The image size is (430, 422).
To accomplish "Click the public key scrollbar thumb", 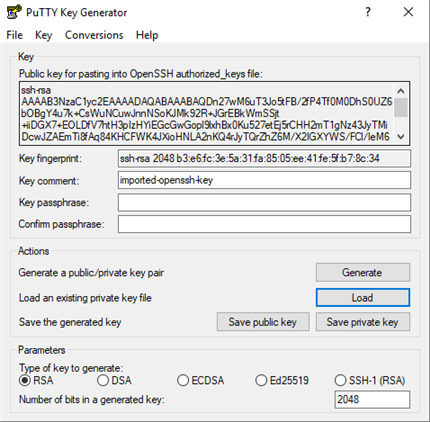I will coord(401,108).
